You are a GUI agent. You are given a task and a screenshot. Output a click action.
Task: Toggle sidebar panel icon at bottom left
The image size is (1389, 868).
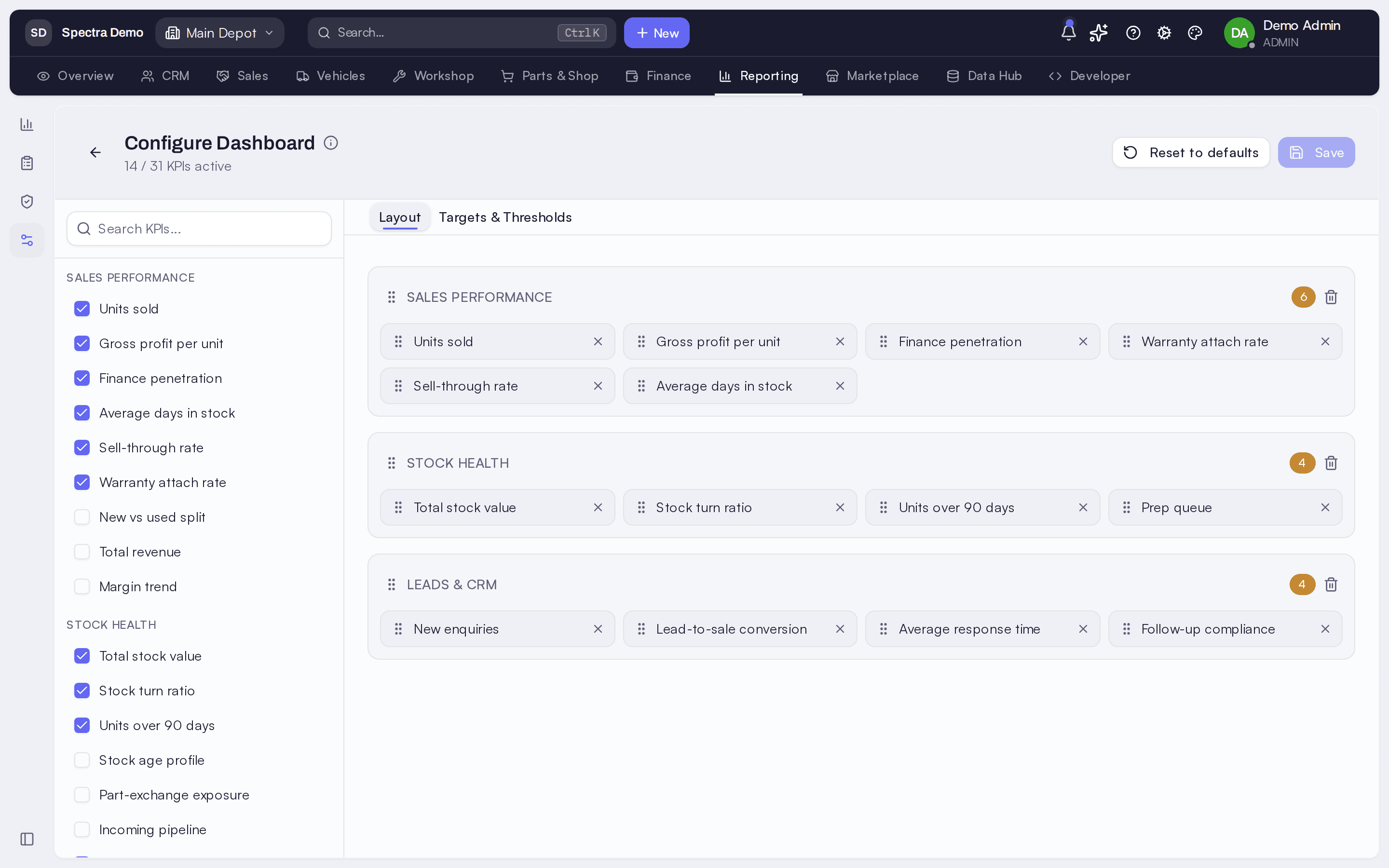click(x=27, y=839)
